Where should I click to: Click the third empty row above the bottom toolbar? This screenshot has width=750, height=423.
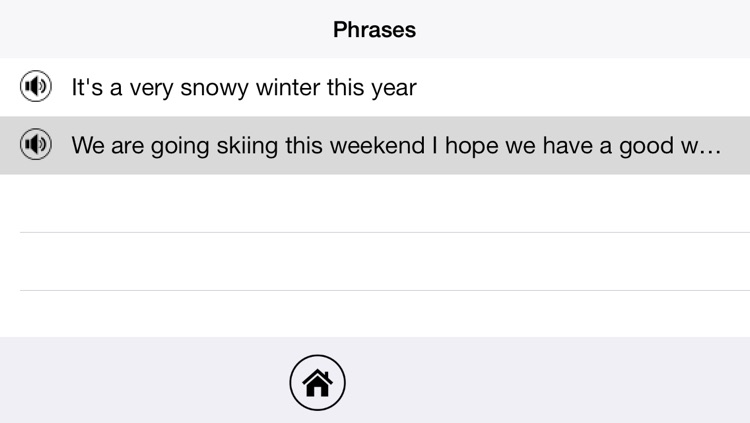(375, 314)
